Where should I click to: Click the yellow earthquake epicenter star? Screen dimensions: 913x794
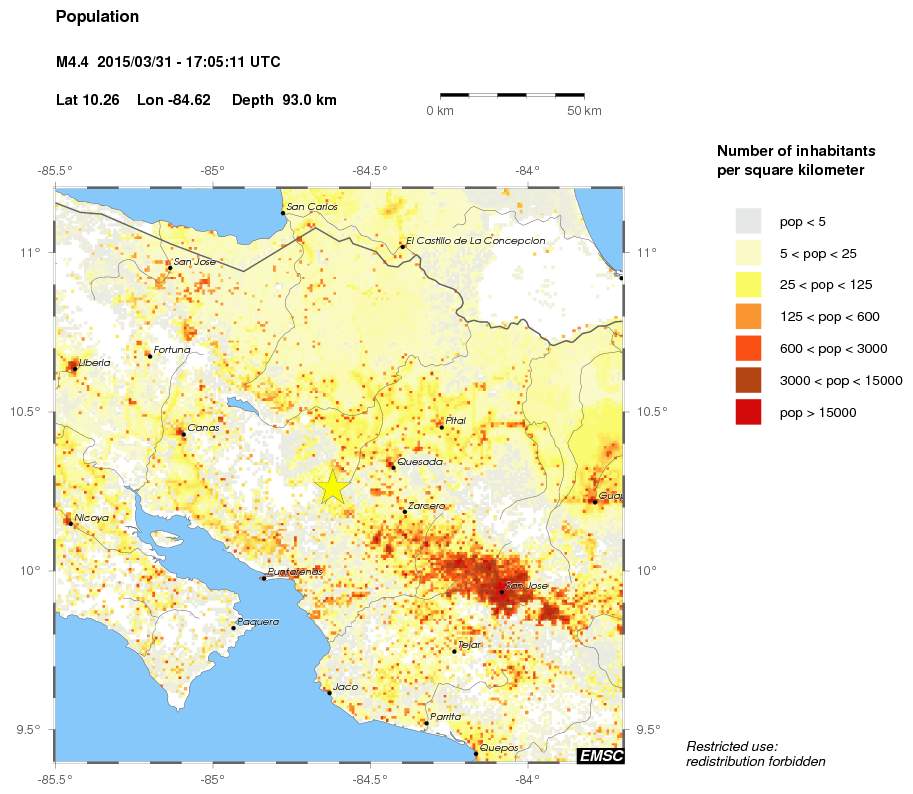click(334, 487)
